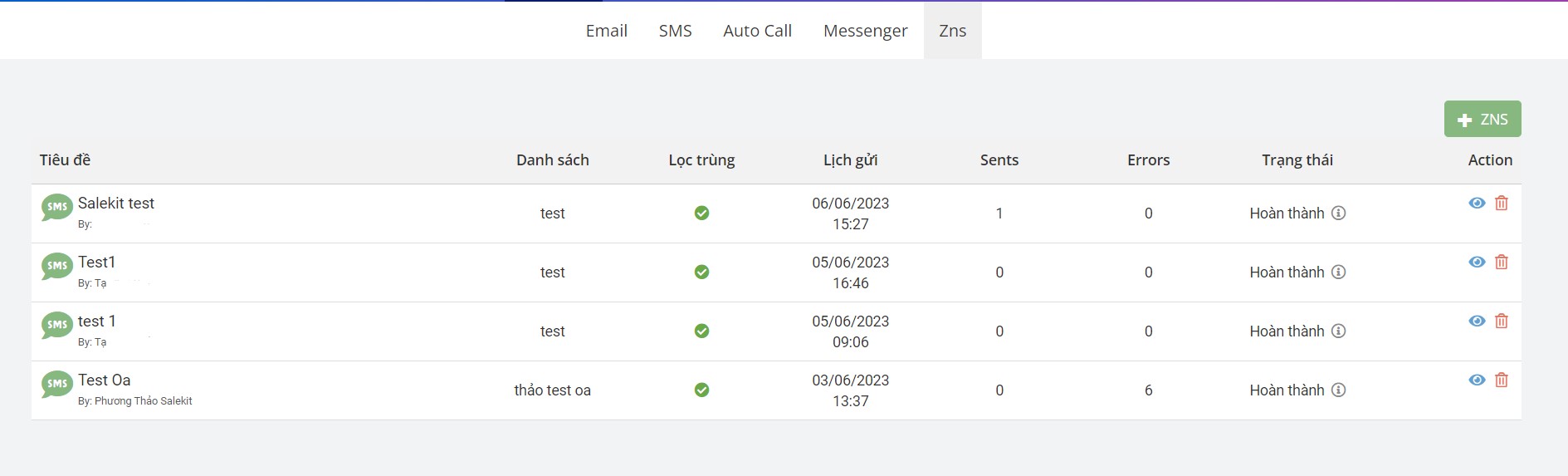This screenshot has width=1568, height=476.
Task: Click the Lọc trùng checkmark for Test Oa
Action: 701,390
